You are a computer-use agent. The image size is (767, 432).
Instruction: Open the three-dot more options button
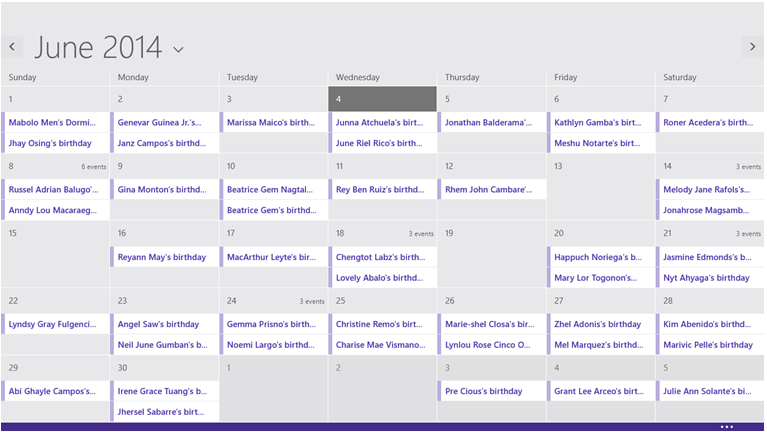(x=728, y=427)
